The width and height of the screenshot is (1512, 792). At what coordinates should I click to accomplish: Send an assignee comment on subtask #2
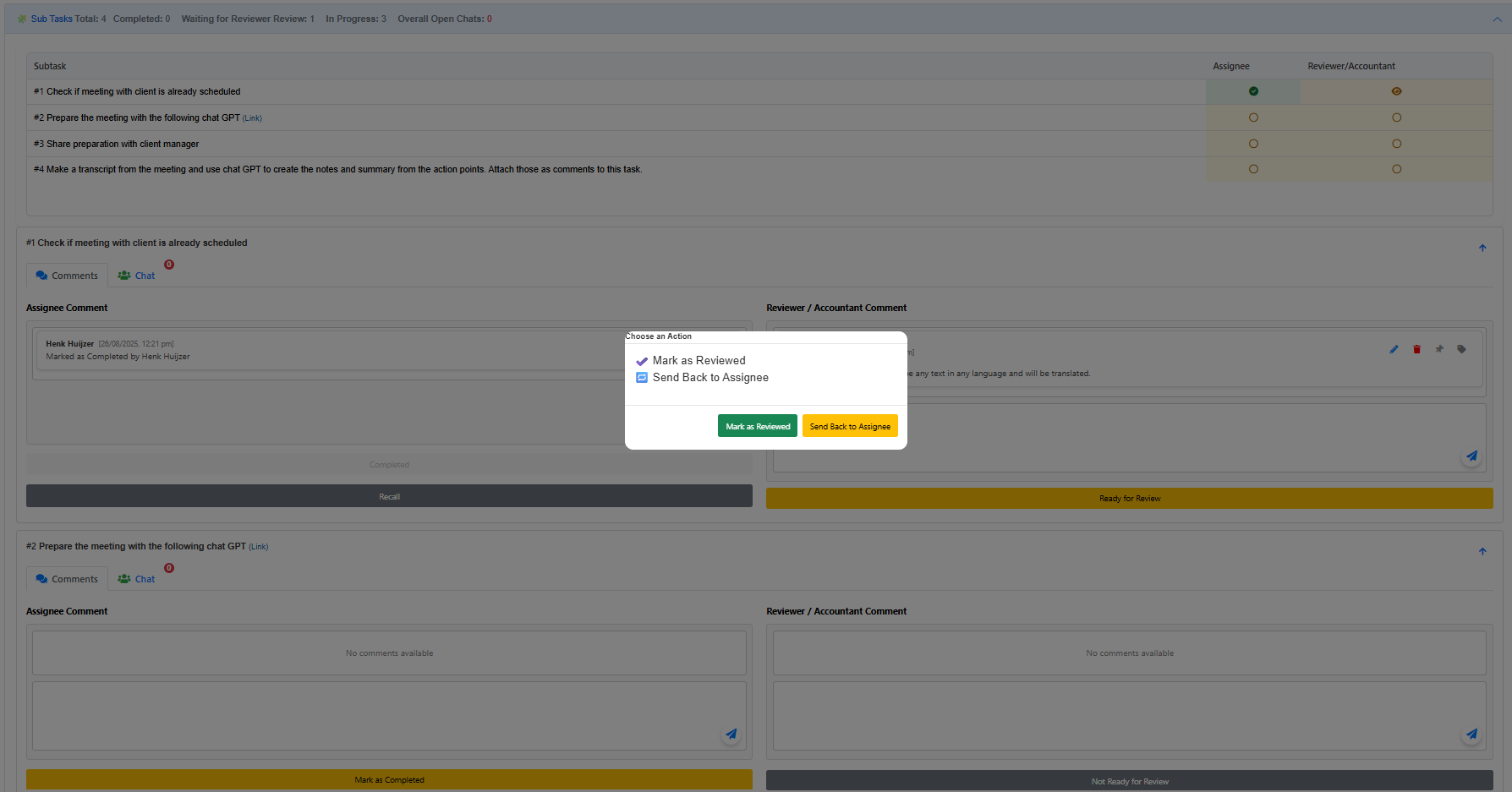(731, 734)
